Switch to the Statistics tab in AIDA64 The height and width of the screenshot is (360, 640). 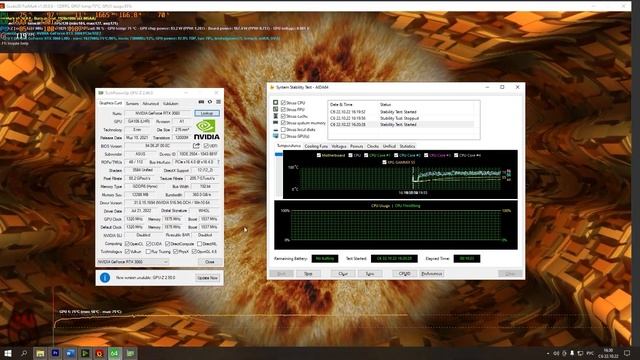point(407,146)
